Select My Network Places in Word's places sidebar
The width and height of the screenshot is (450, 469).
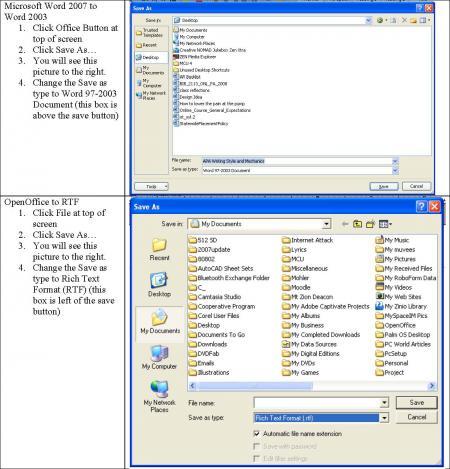[151, 96]
